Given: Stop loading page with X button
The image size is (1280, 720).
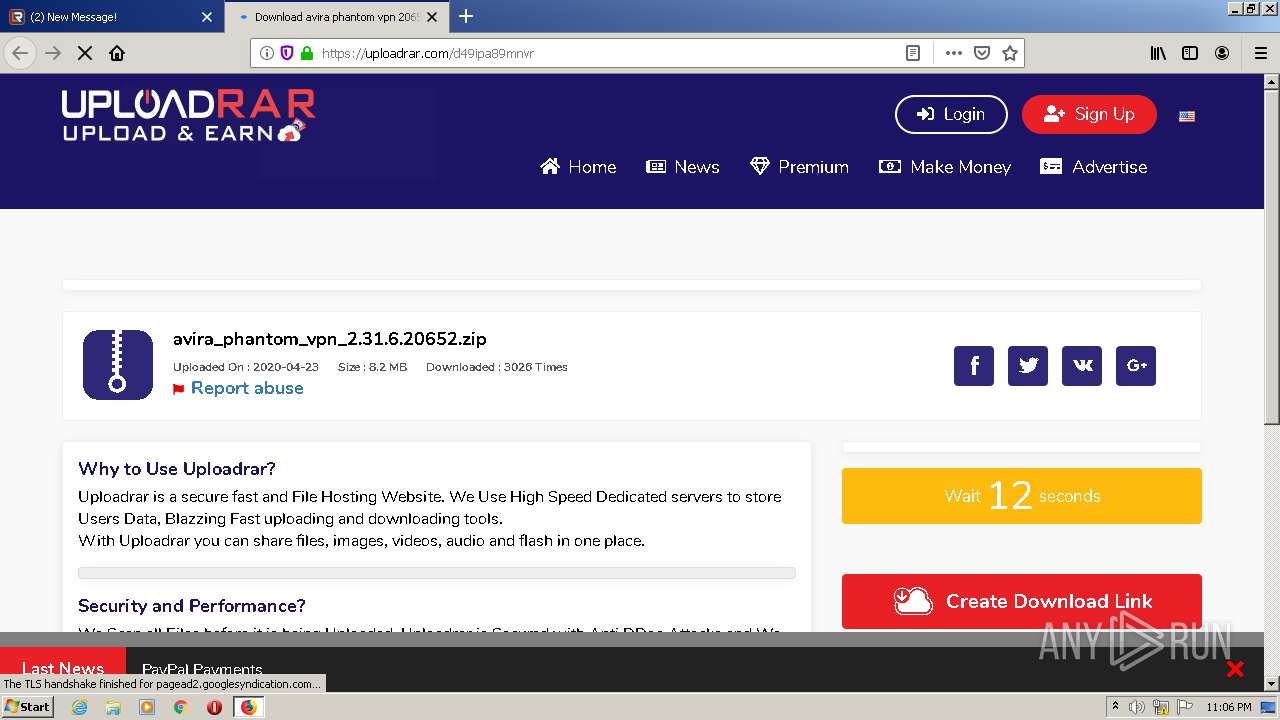Looking at the screenshot, I should point(85,53).
